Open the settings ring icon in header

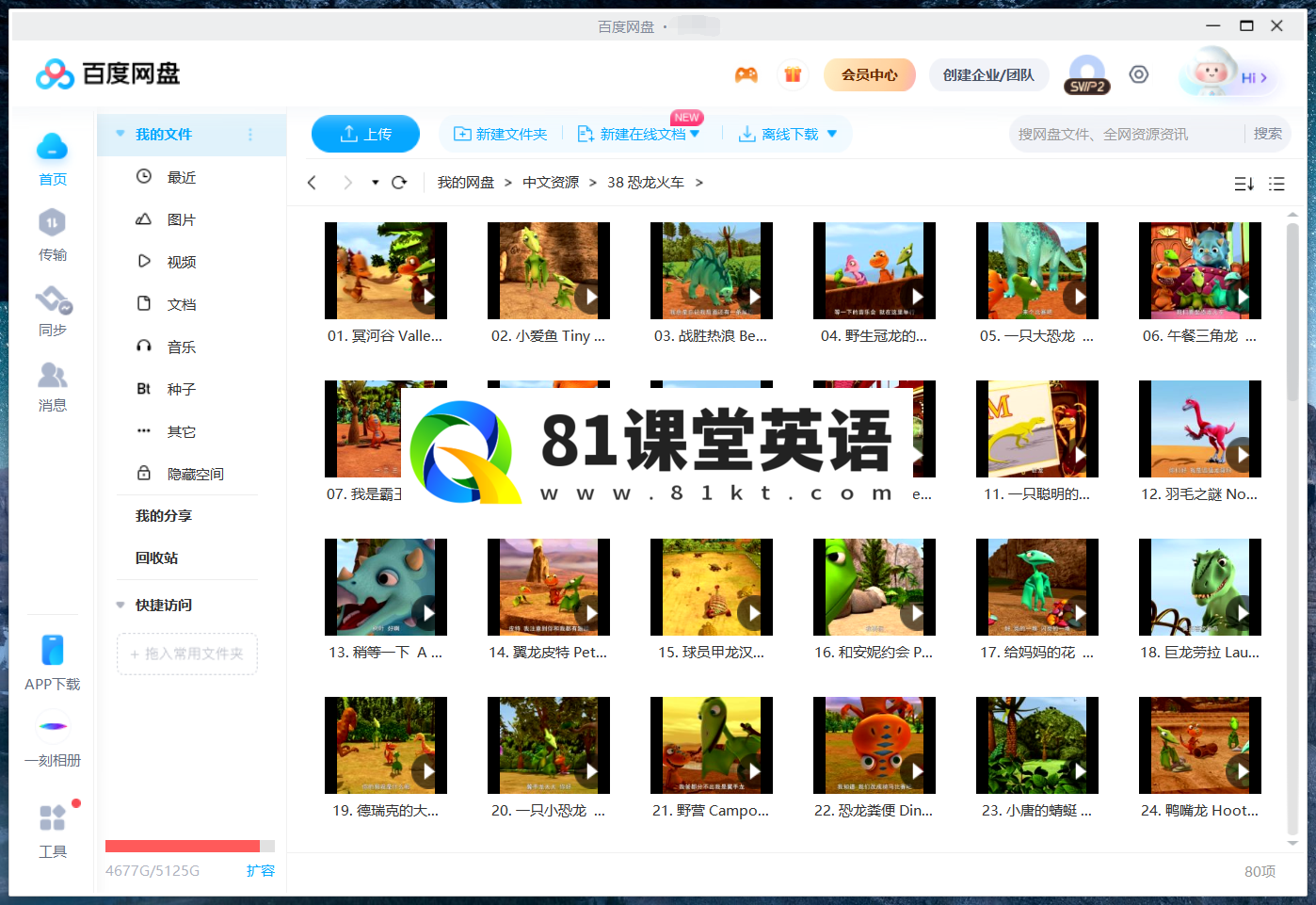pos(1139,74)
